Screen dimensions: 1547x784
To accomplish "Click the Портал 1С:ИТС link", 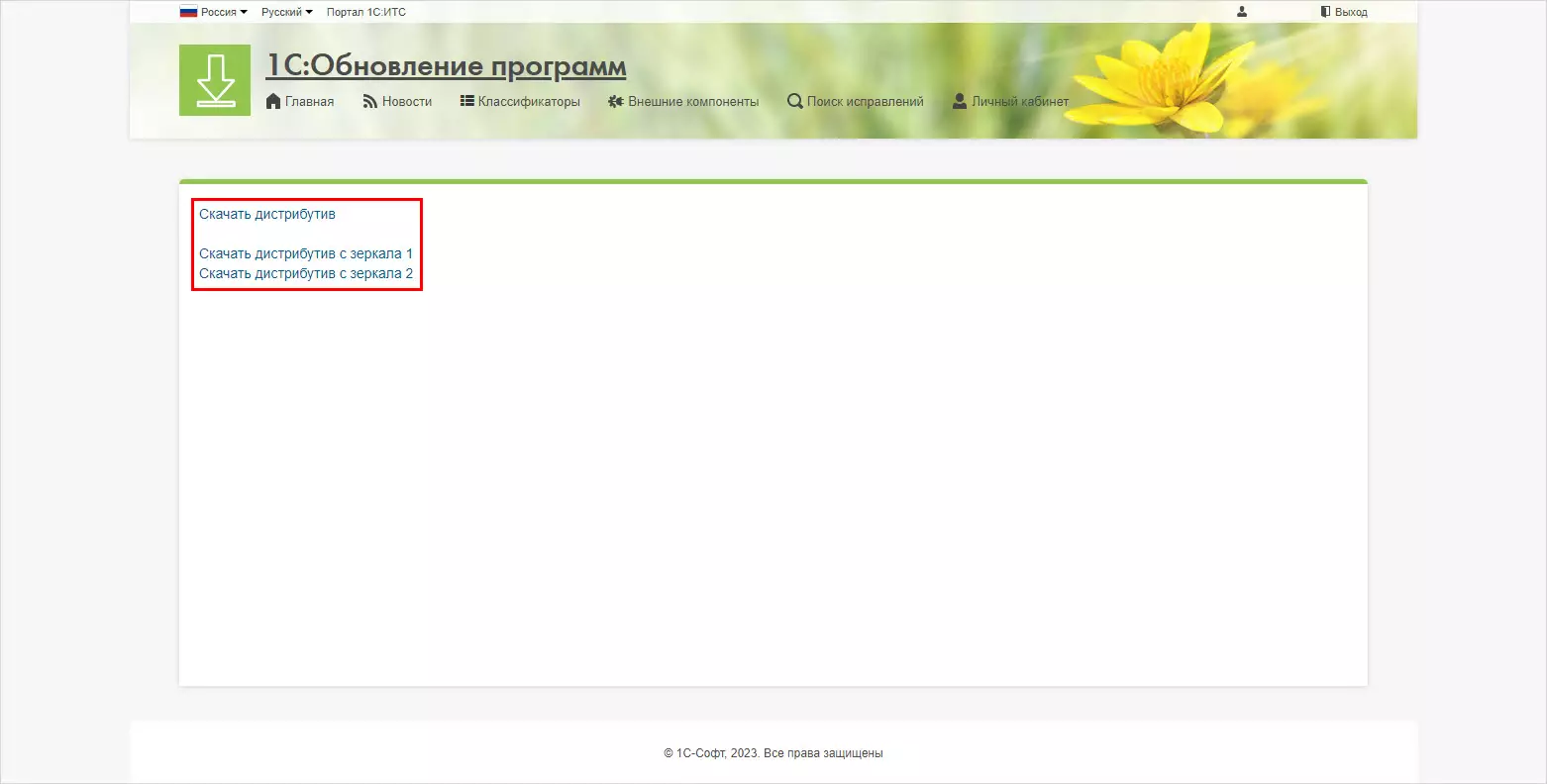I will tap(366, 12).
